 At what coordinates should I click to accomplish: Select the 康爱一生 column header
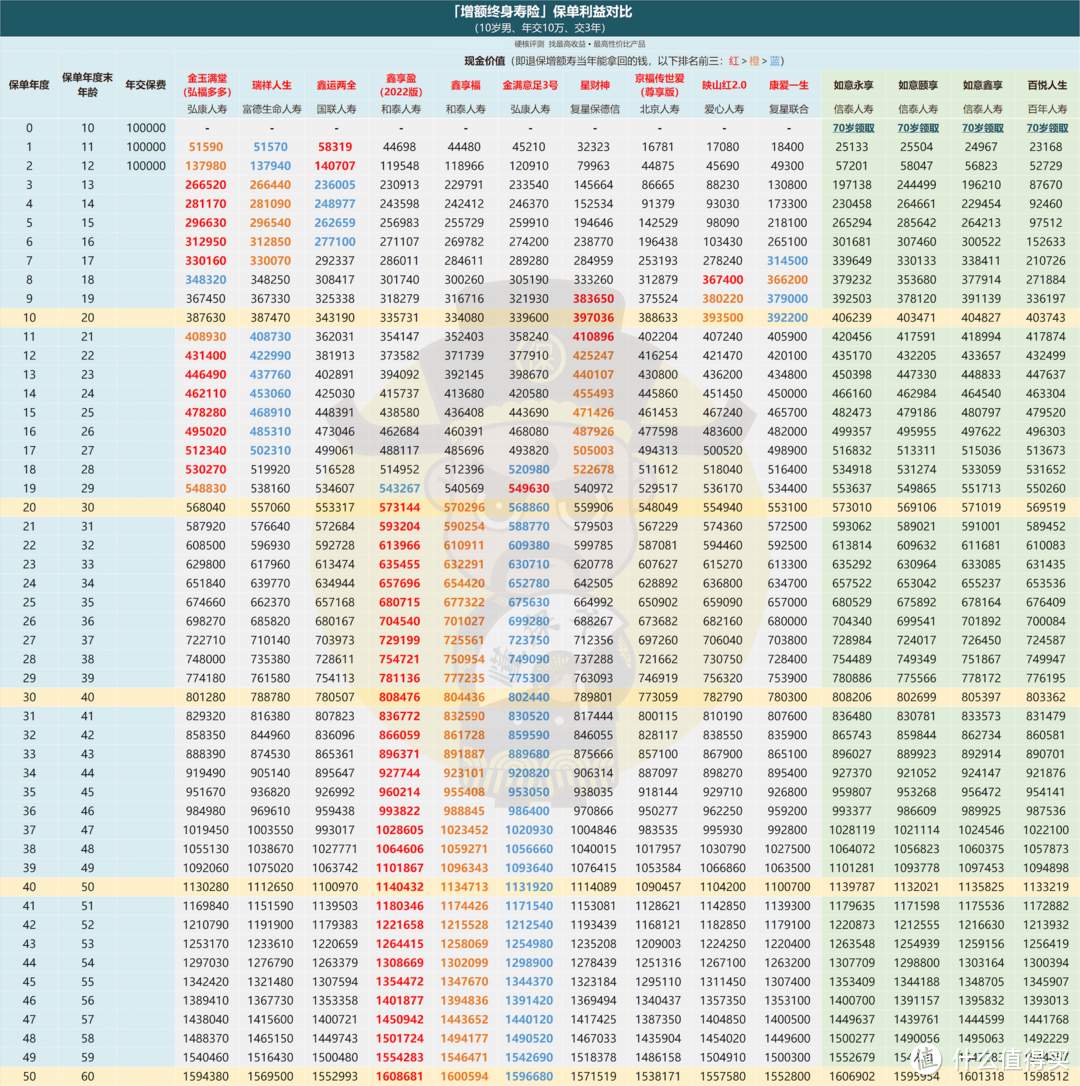(x=788, y=85)
